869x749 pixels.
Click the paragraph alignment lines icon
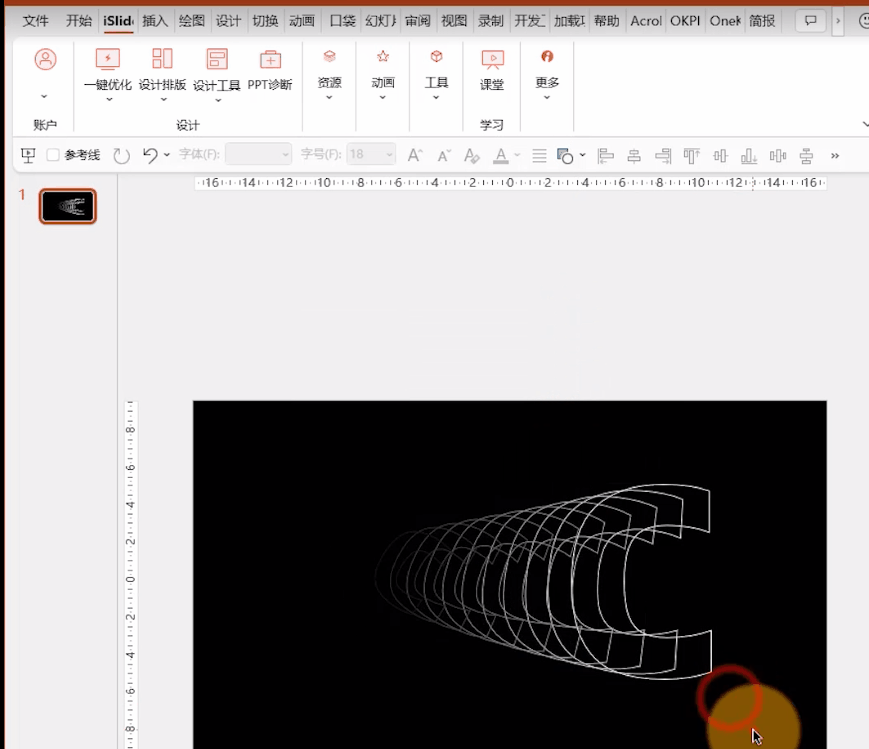pos(539,156)
